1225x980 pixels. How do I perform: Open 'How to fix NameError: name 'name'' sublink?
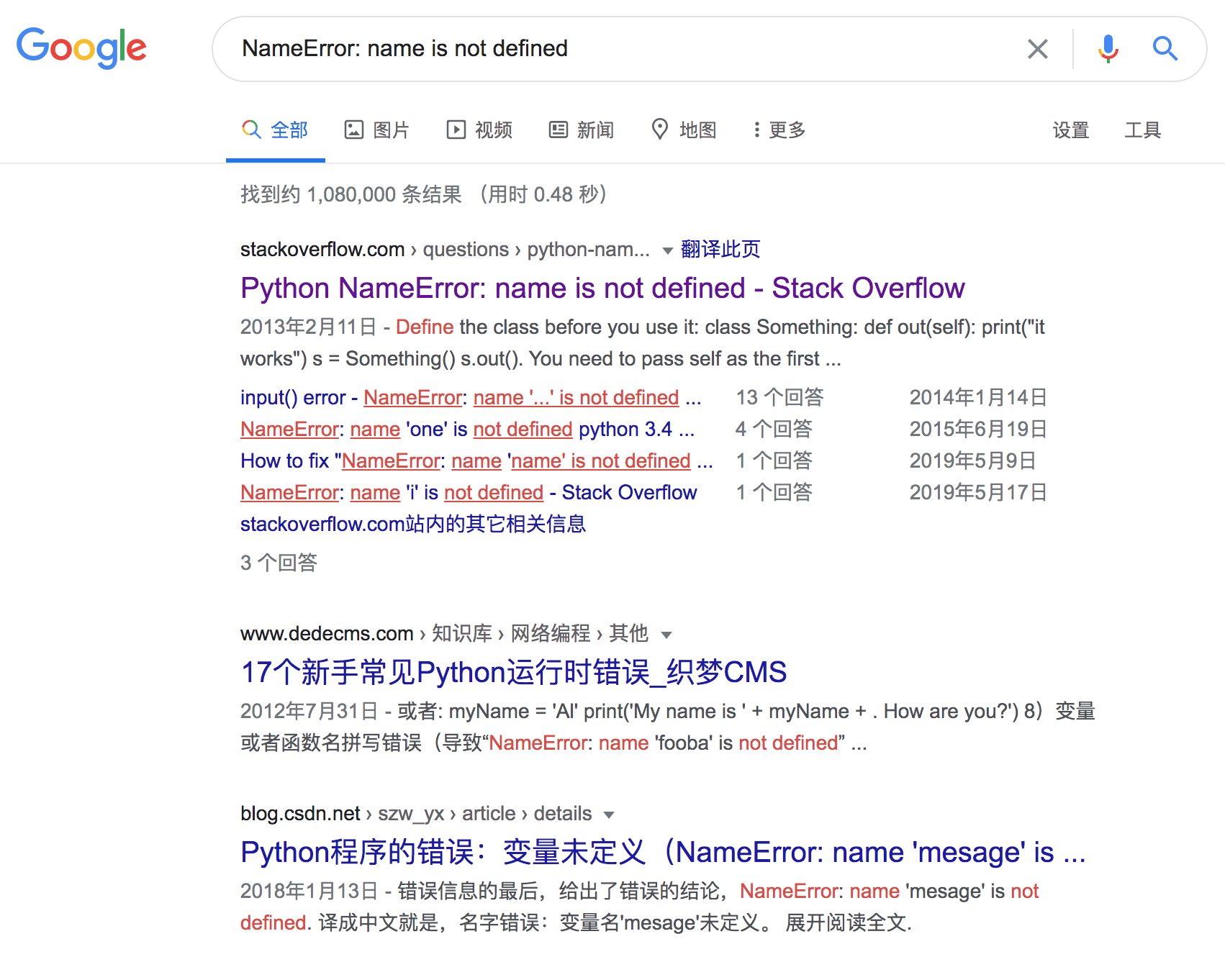(476, 460)
